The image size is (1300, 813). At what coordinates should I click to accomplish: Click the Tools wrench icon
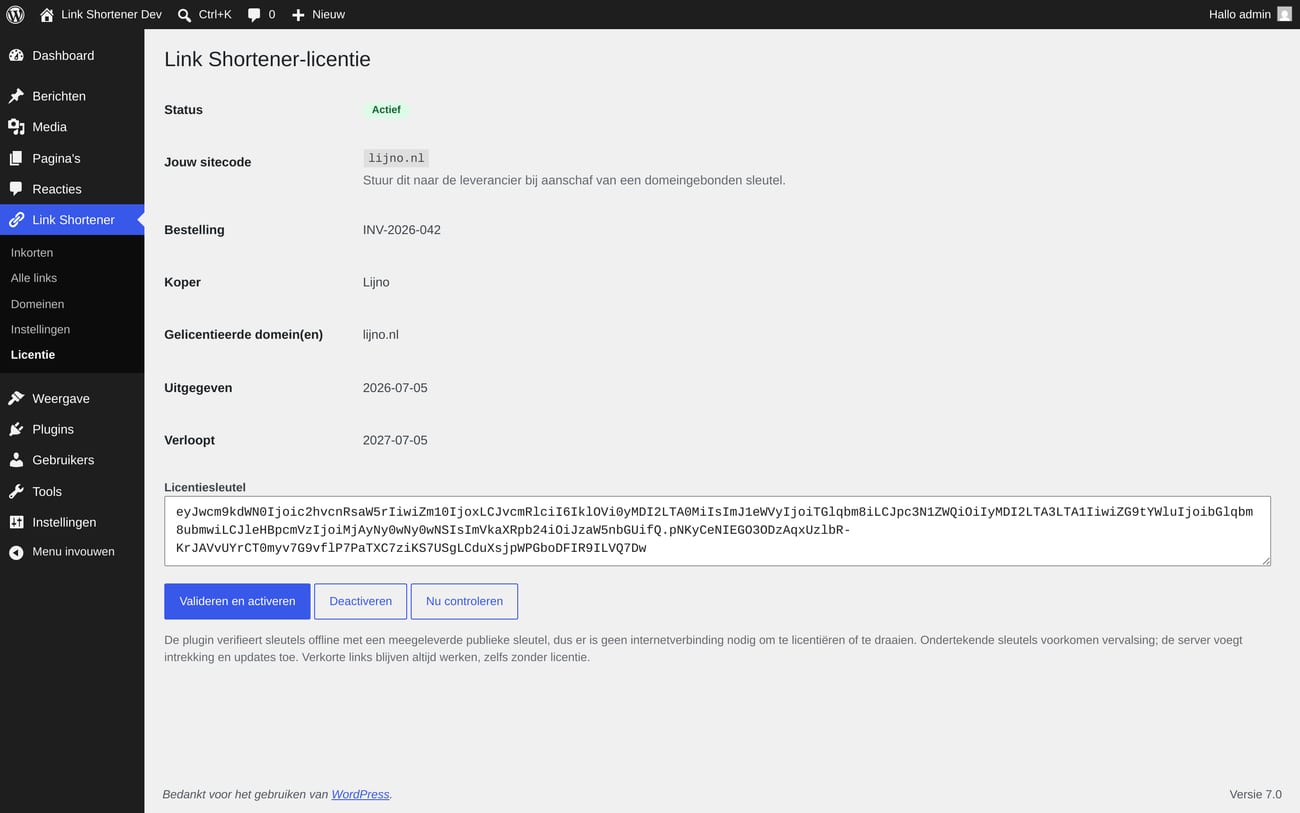tap(16, 491)
